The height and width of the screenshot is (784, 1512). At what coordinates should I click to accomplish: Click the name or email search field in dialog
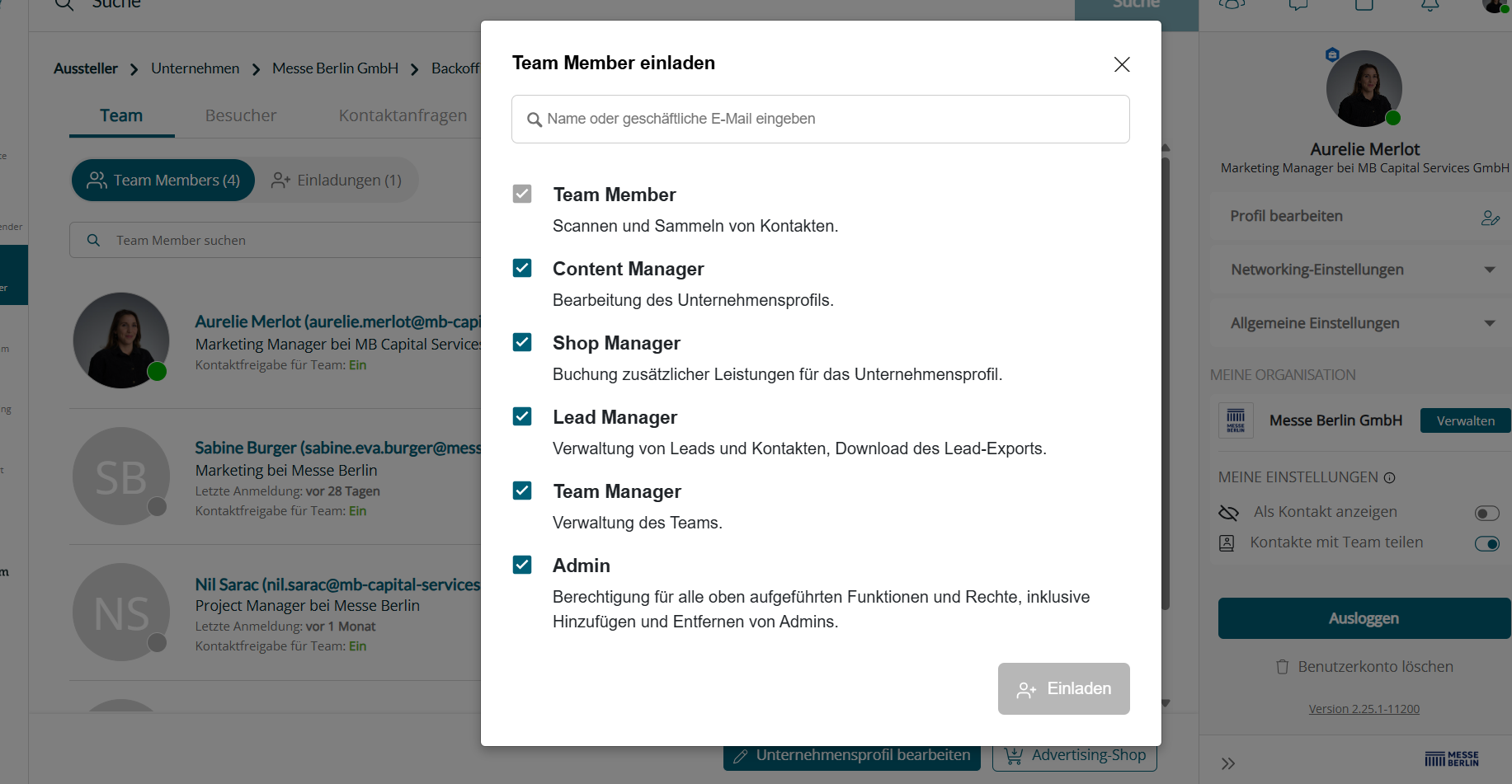coord(820,119)
